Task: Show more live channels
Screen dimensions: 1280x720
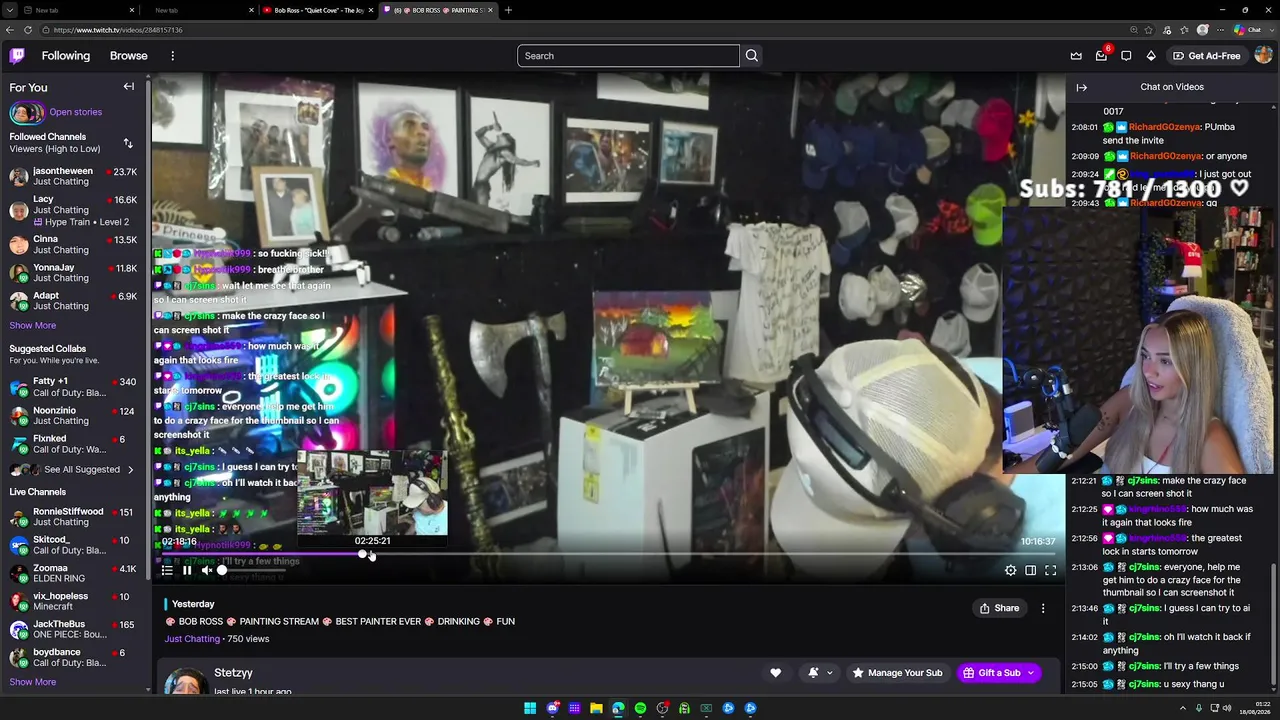Action: (x=33, y=682)
